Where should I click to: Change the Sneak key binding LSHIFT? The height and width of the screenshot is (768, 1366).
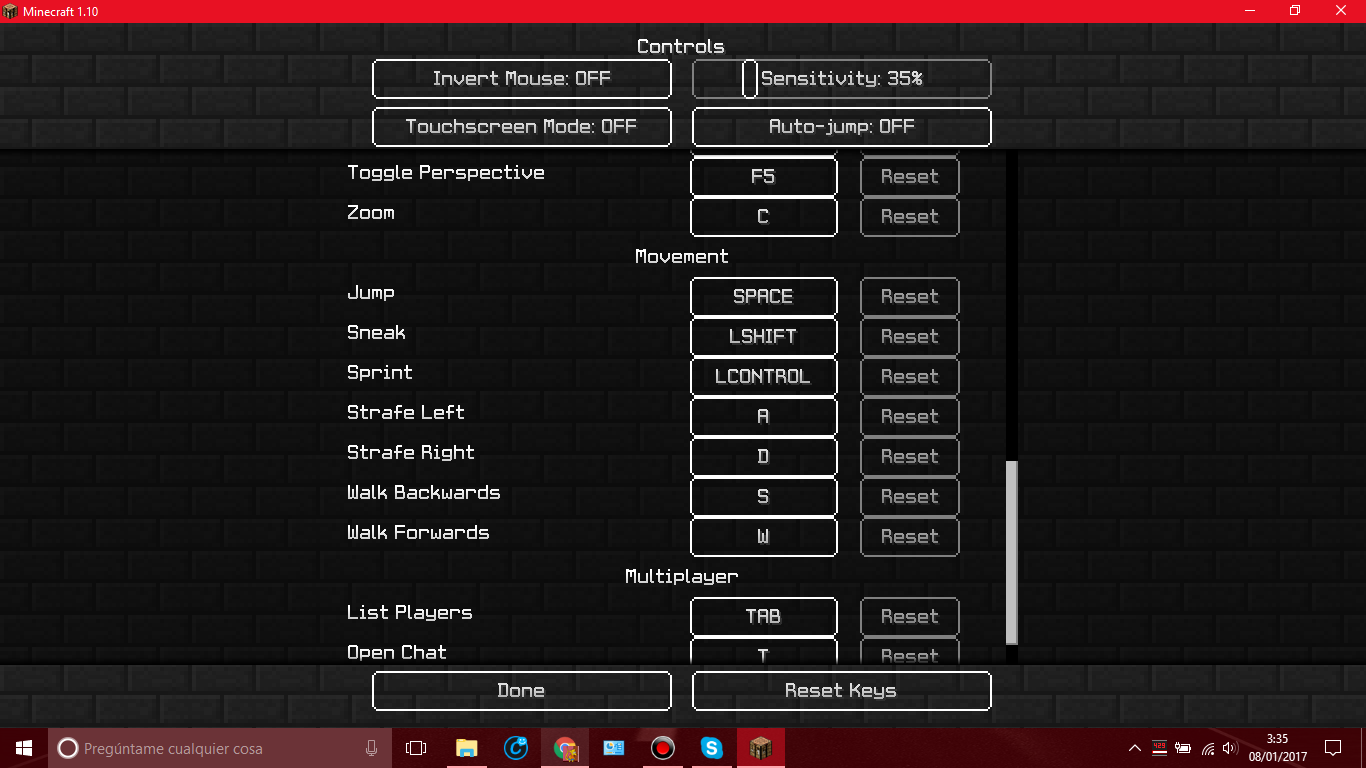click(x=763, y=337)
